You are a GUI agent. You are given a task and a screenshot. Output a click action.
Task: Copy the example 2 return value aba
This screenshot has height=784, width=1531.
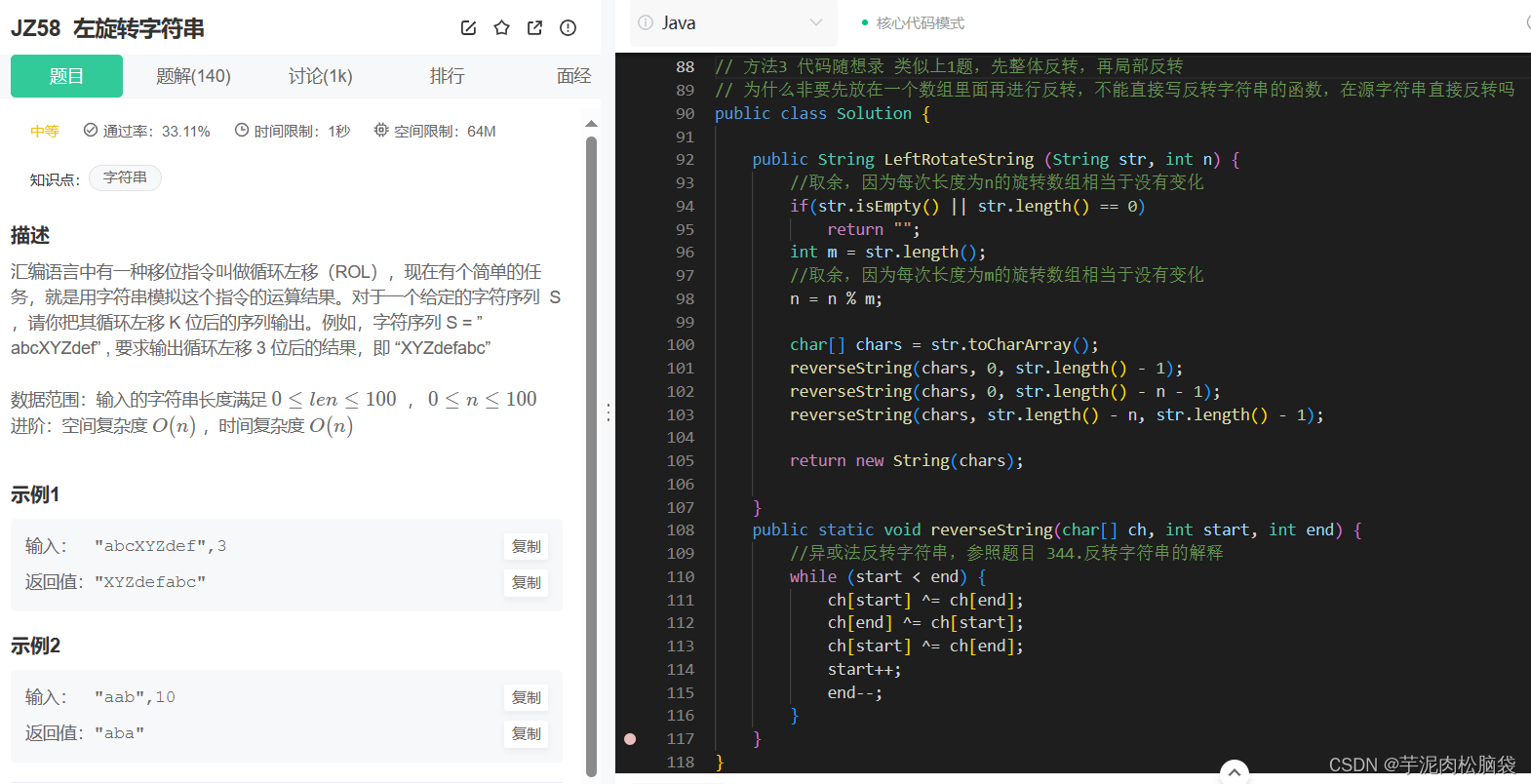[x=527, y=733]
